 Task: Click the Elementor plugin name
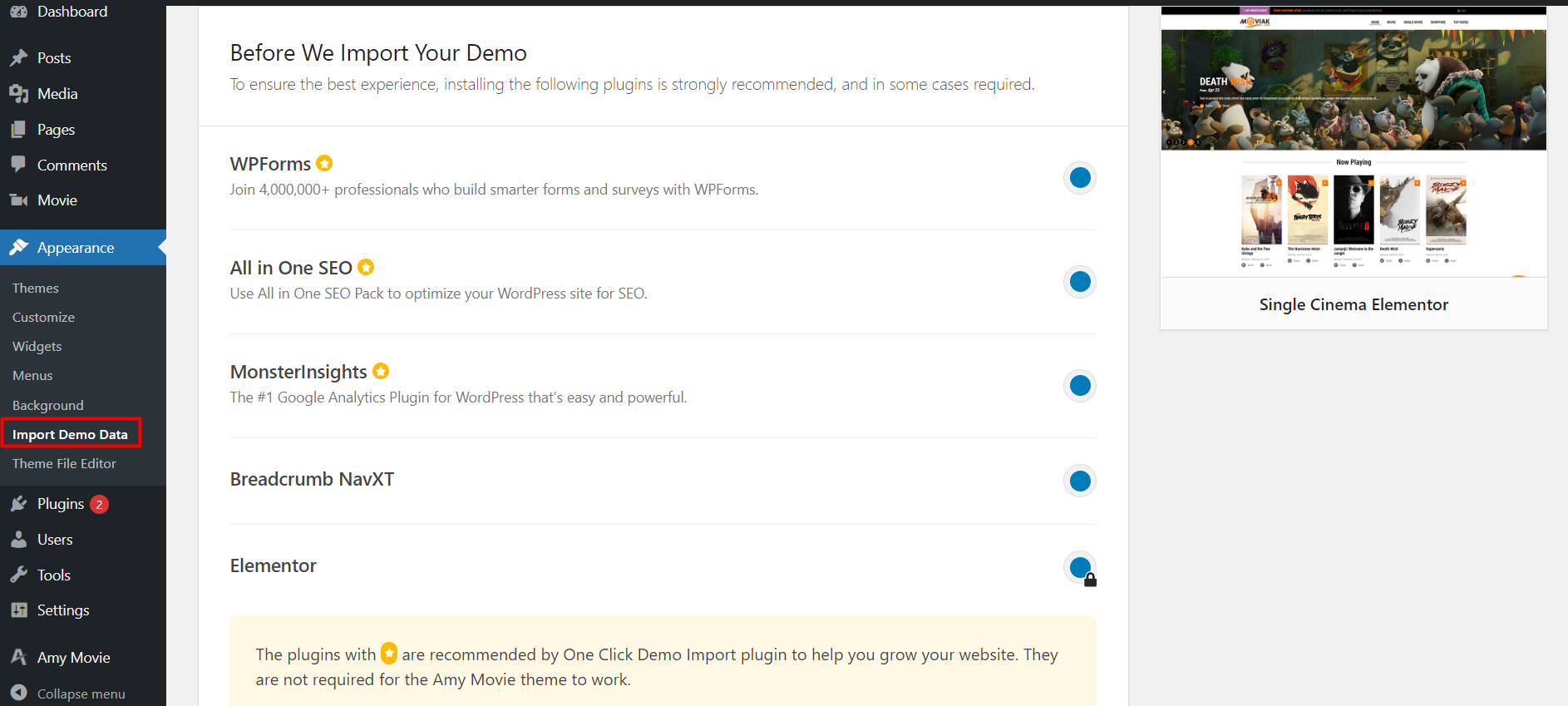273,565
